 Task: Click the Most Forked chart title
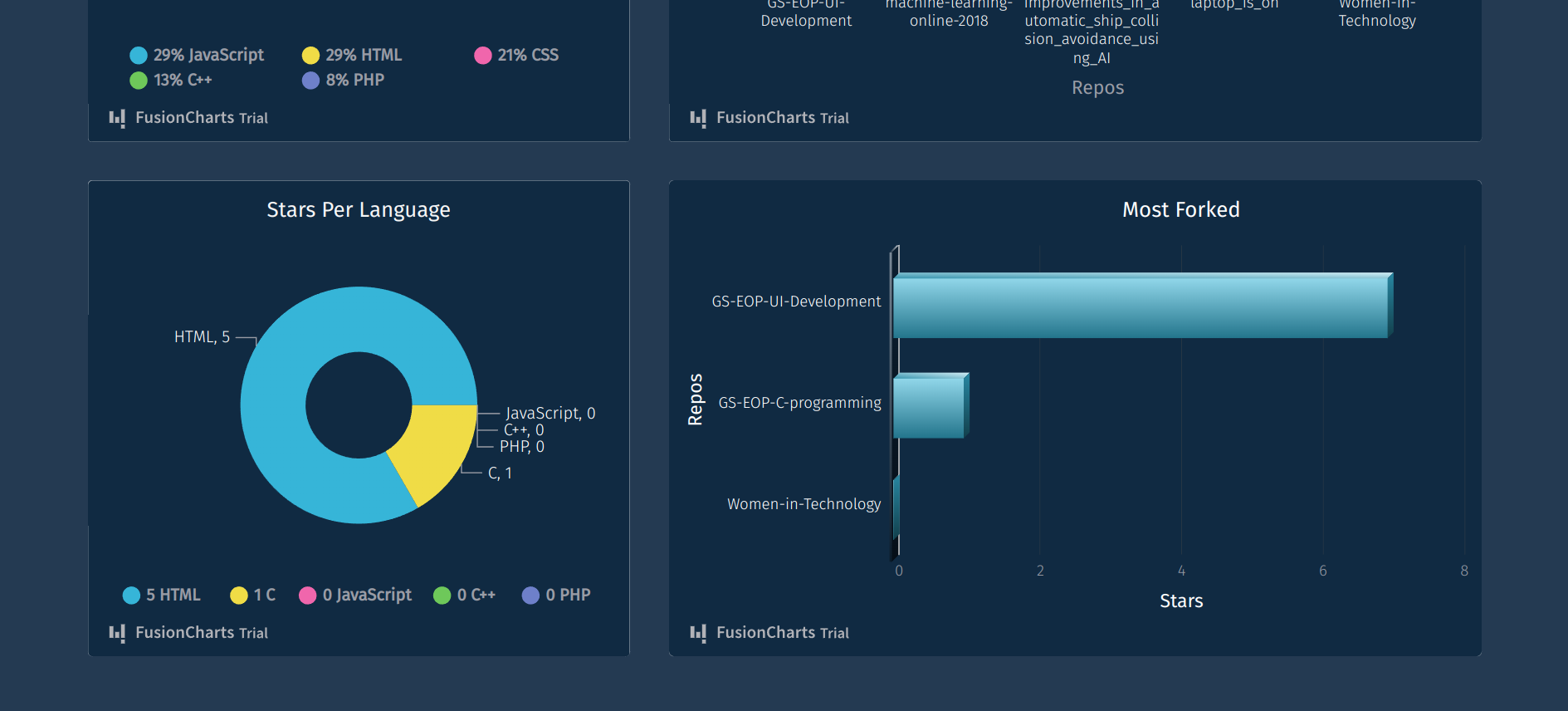point(1181,210)
